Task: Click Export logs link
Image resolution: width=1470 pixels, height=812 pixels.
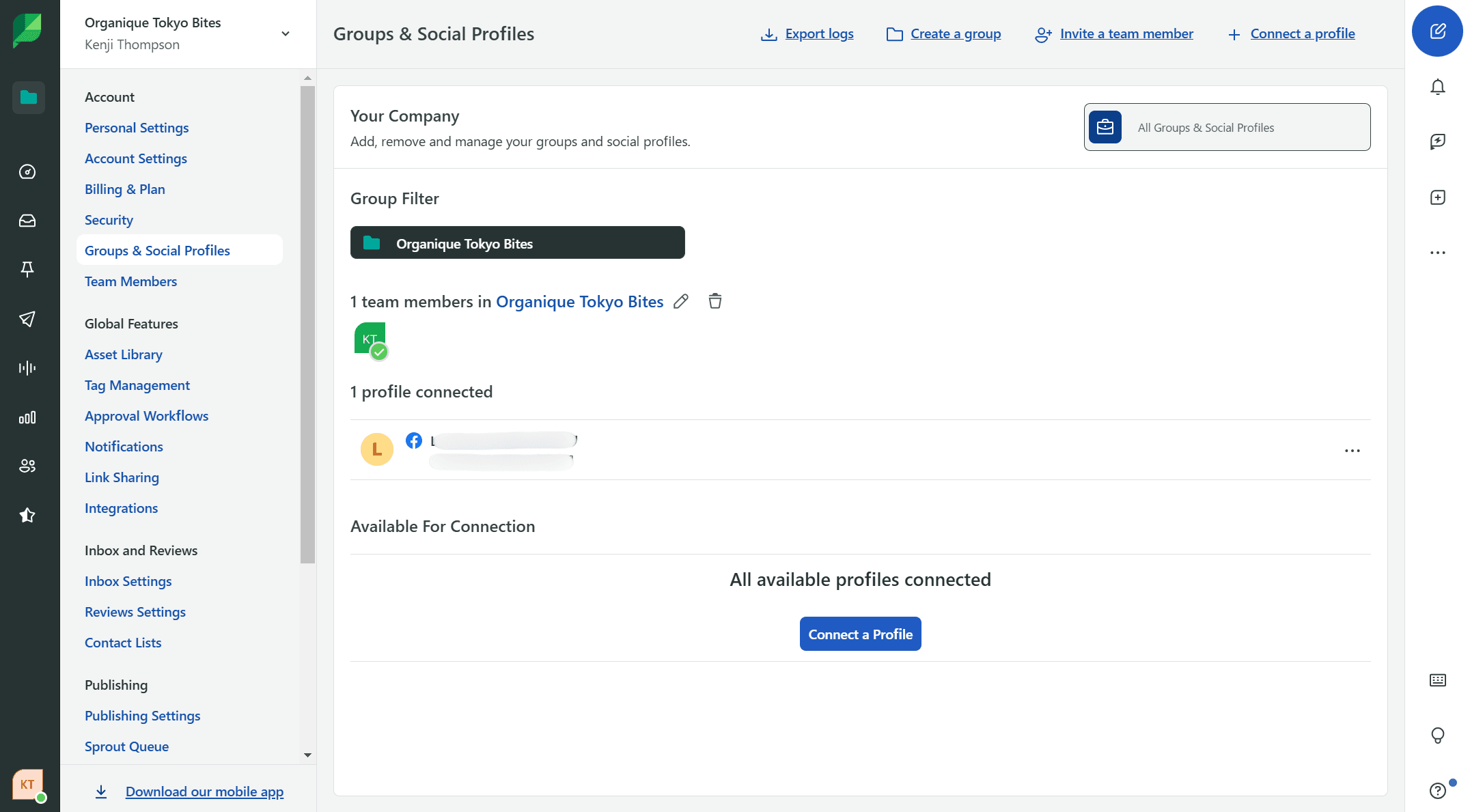Action: (x=818, y=33)
